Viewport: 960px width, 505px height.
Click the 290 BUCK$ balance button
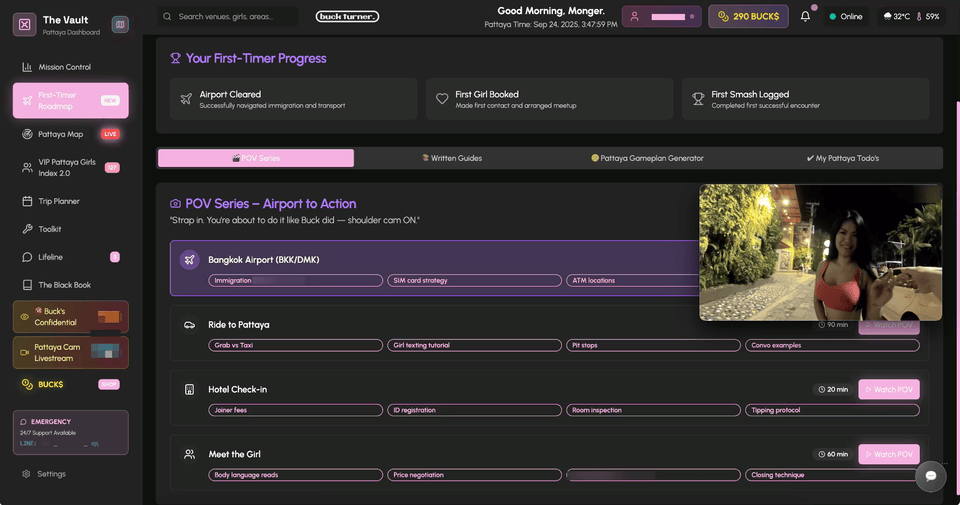click(748, 17)
